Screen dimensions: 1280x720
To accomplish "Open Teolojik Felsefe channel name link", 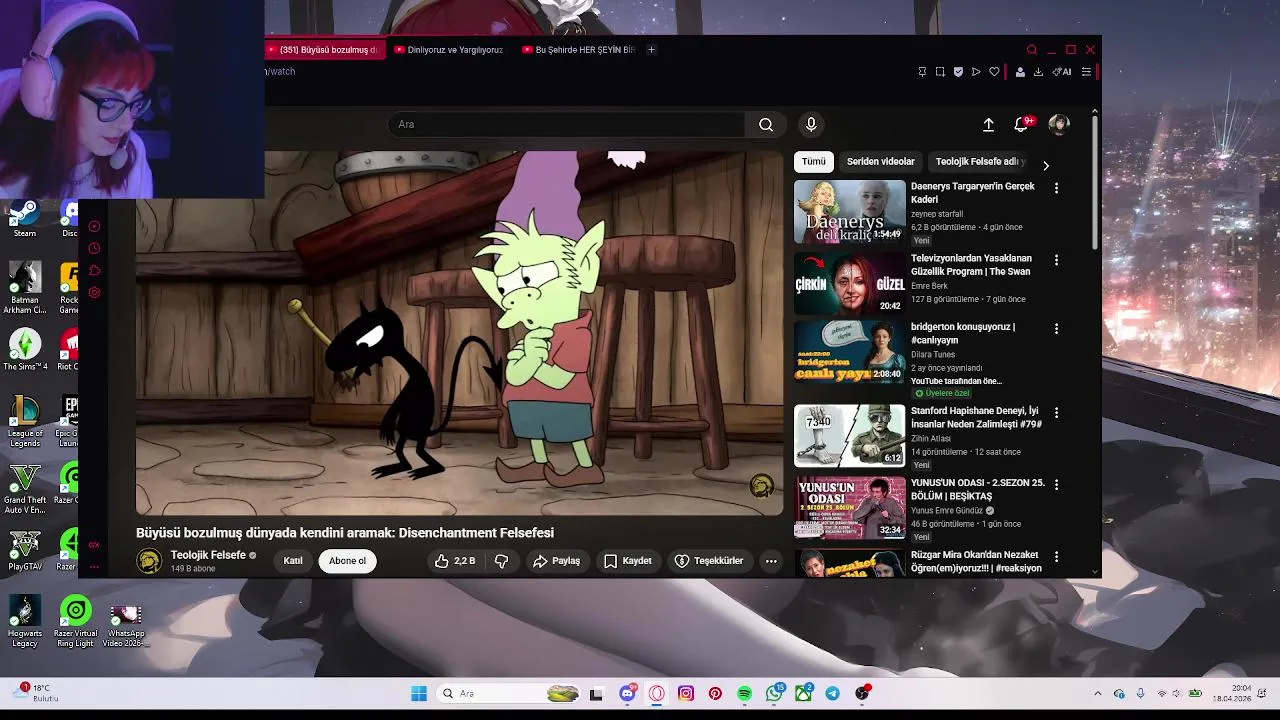I will [x=208, y=555].
